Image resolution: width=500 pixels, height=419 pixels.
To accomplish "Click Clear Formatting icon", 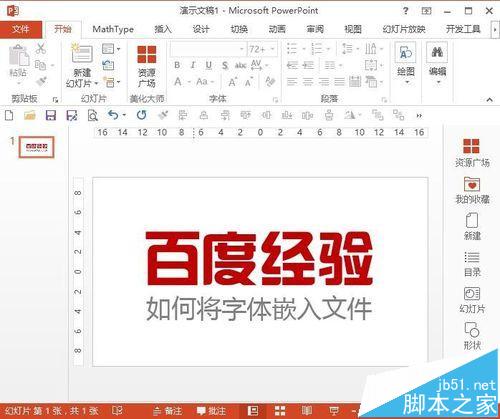I will [x=270, y=82].
